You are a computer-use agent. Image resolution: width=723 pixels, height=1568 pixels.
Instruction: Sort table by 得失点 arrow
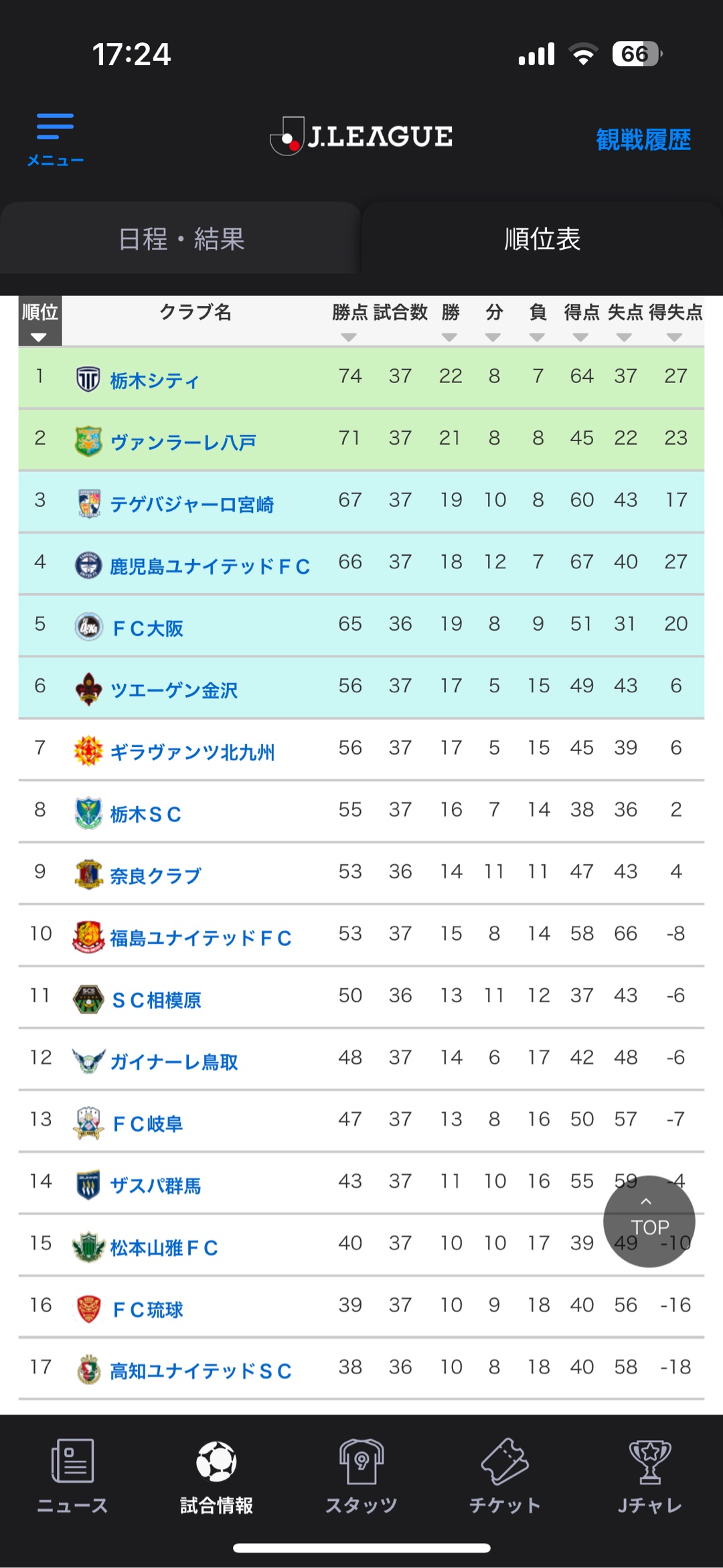675,337
